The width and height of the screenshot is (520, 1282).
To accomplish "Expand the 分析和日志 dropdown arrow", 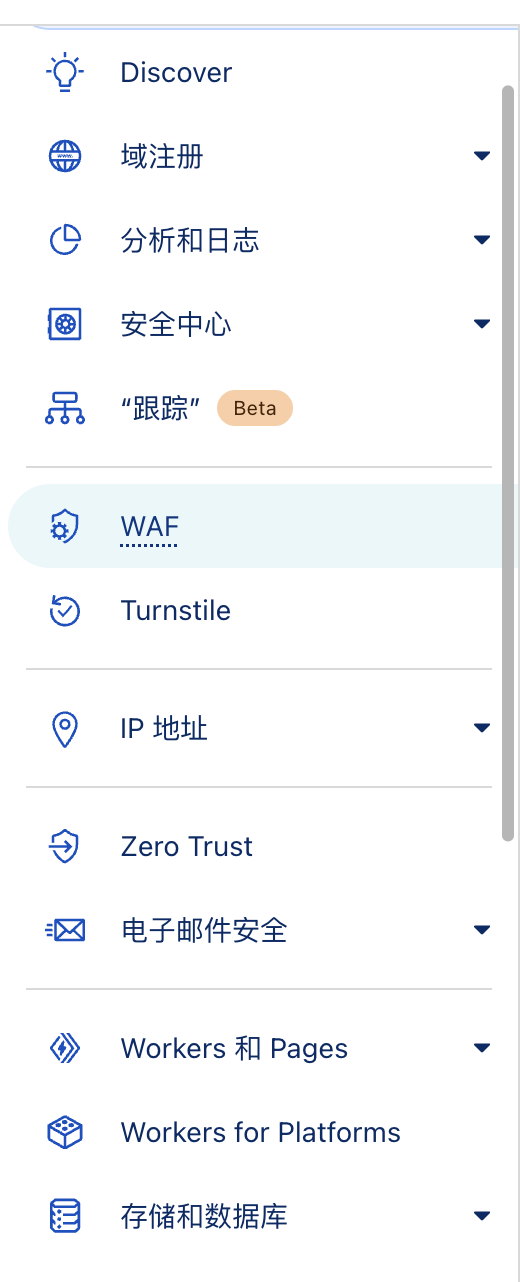I will point(482,240).
